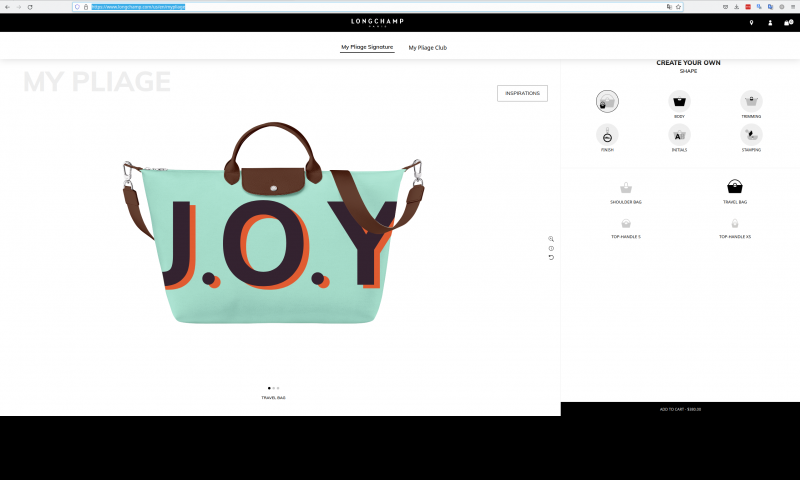Bookmark this page with the star
Image resolution: width=800 pixels, height=480 pixels.
pyautogui.click(x=678, y=7)
